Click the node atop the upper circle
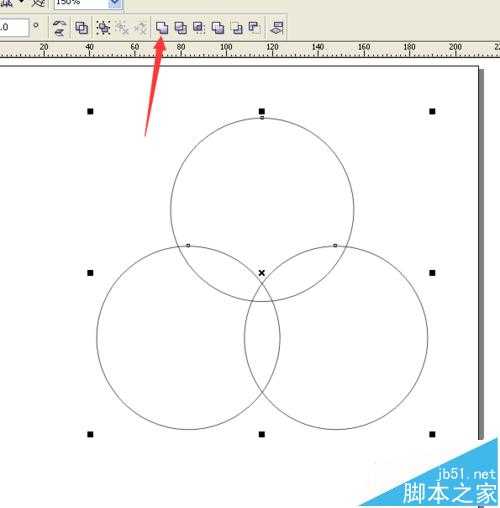Image resolution: width=500 pixels, height=508 pixels. 262,118
